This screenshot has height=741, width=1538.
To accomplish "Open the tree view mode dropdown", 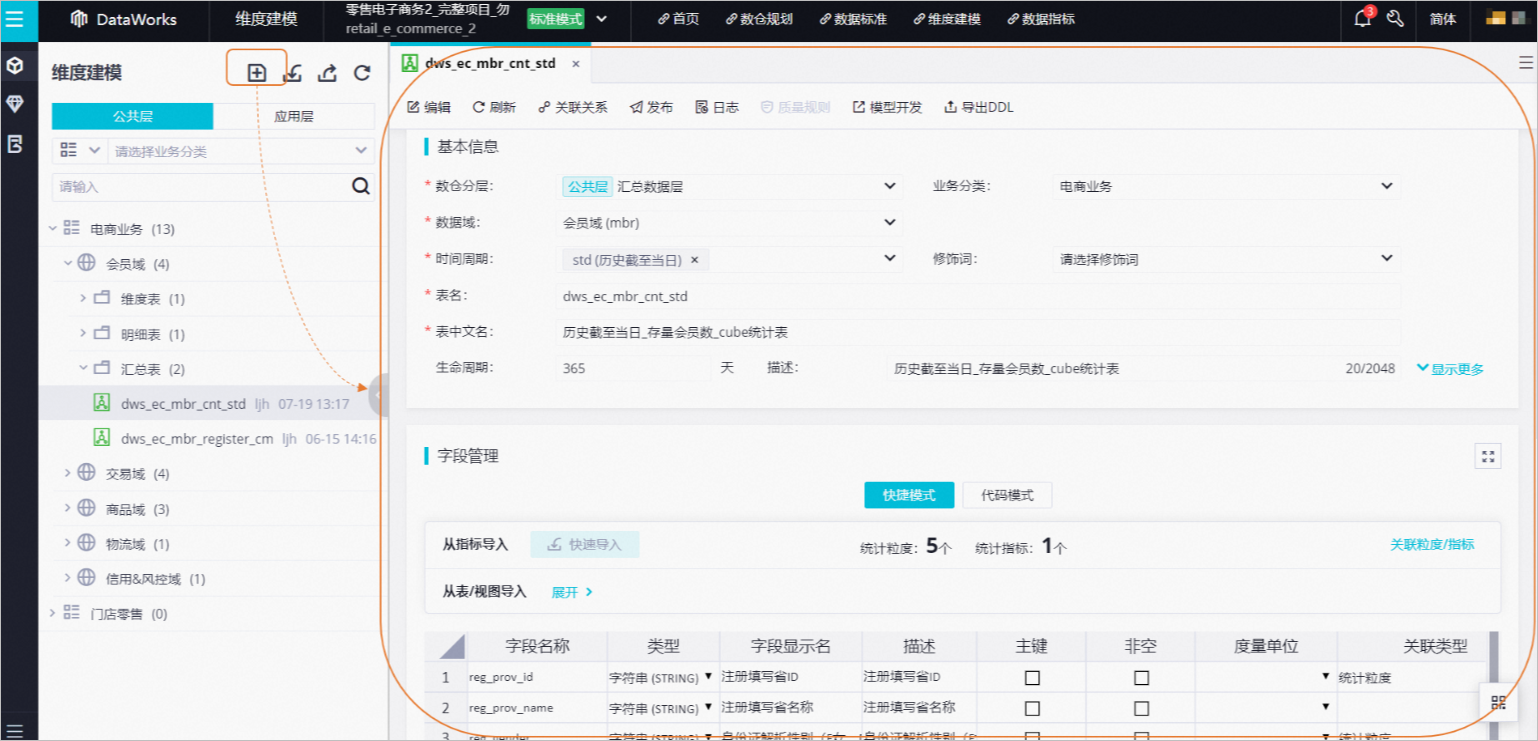I will [79, 150].
